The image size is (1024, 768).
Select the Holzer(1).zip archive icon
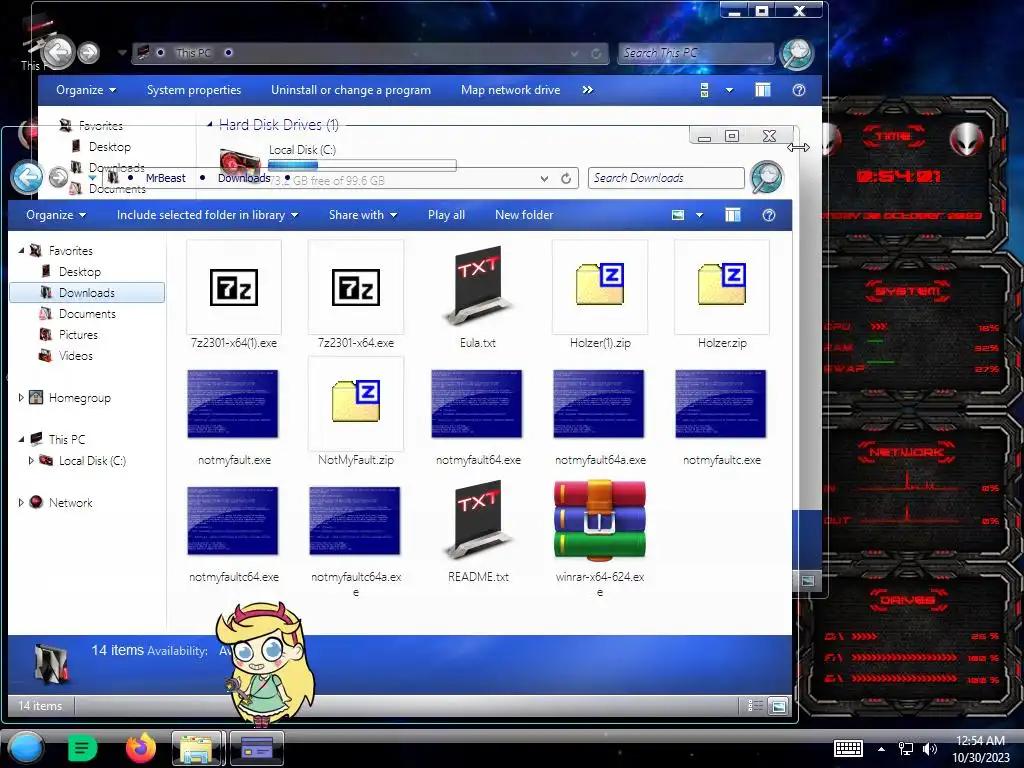coord(600,287)
